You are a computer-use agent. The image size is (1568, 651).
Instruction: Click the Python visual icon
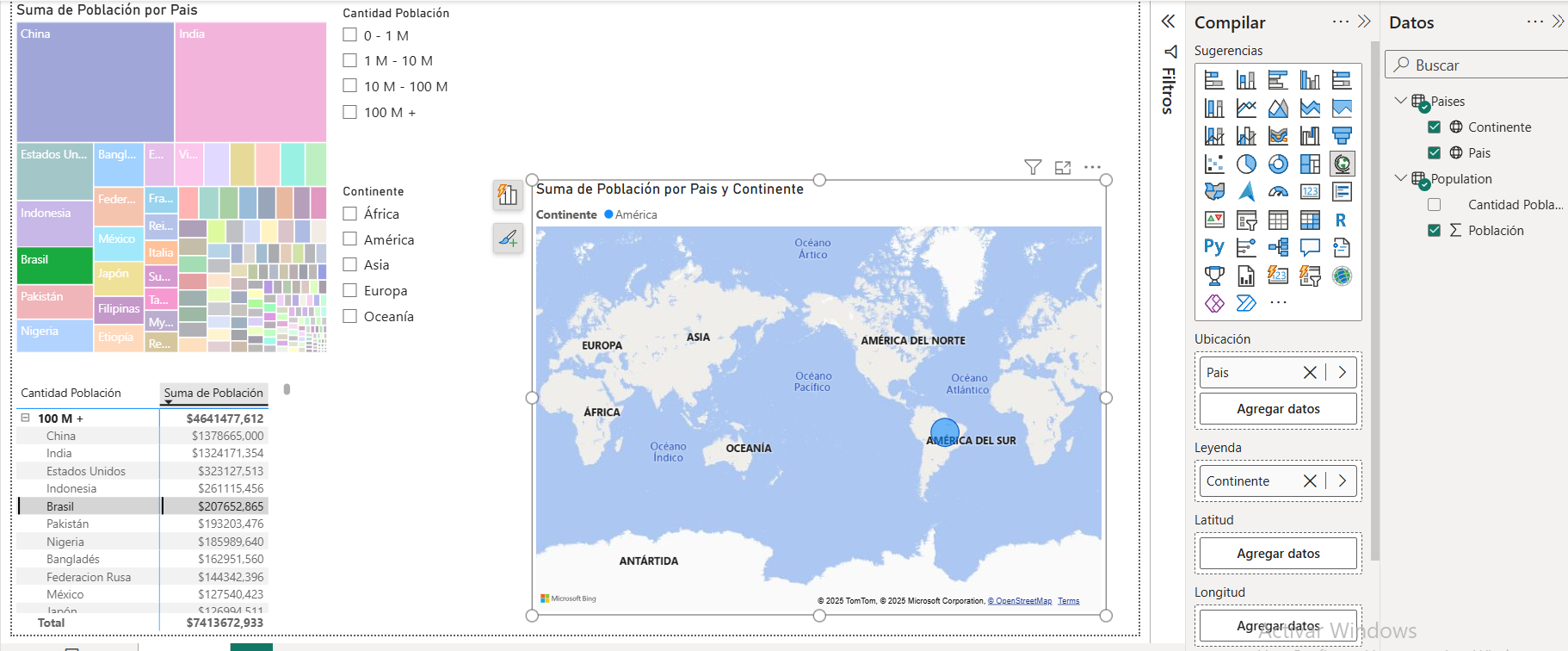[x=1214, y=248]
